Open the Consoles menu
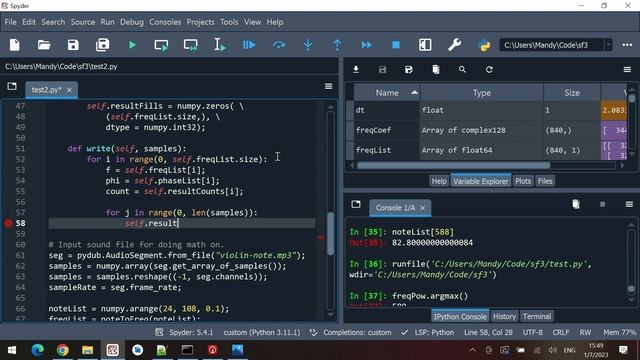 pyautogui.click(x=165, y=22)
